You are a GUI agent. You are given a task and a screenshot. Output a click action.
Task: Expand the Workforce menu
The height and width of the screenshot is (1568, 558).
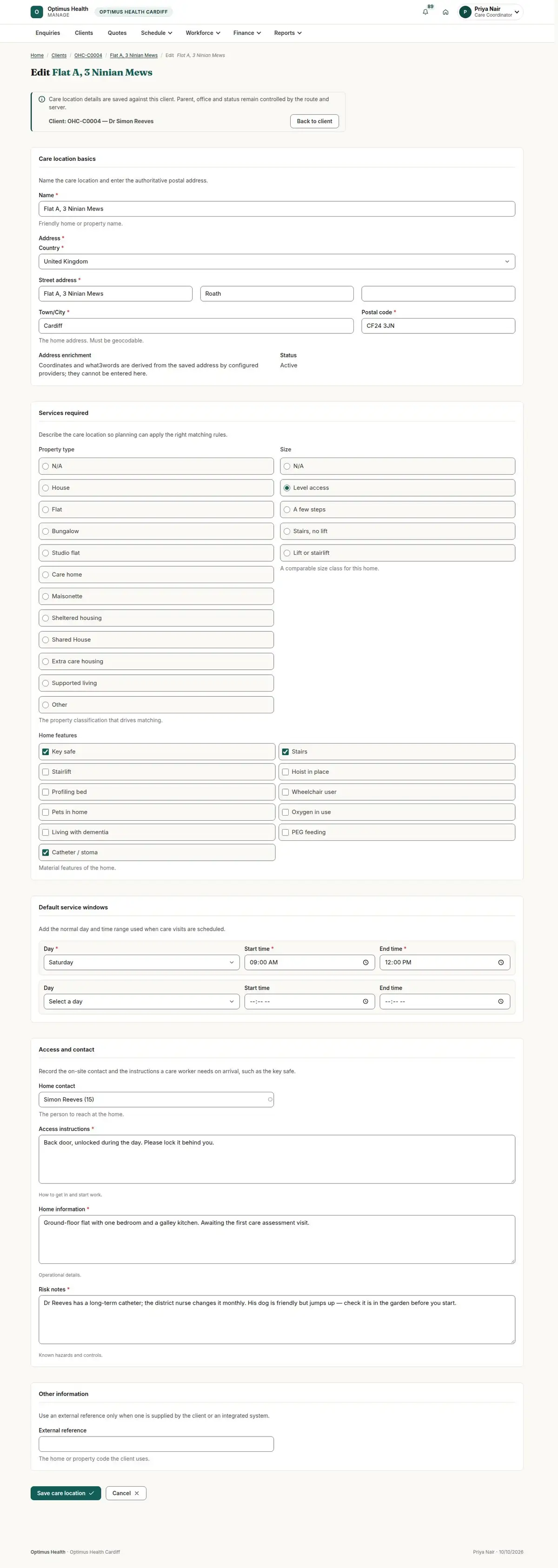pyautogui.click(x=203, y=33)
